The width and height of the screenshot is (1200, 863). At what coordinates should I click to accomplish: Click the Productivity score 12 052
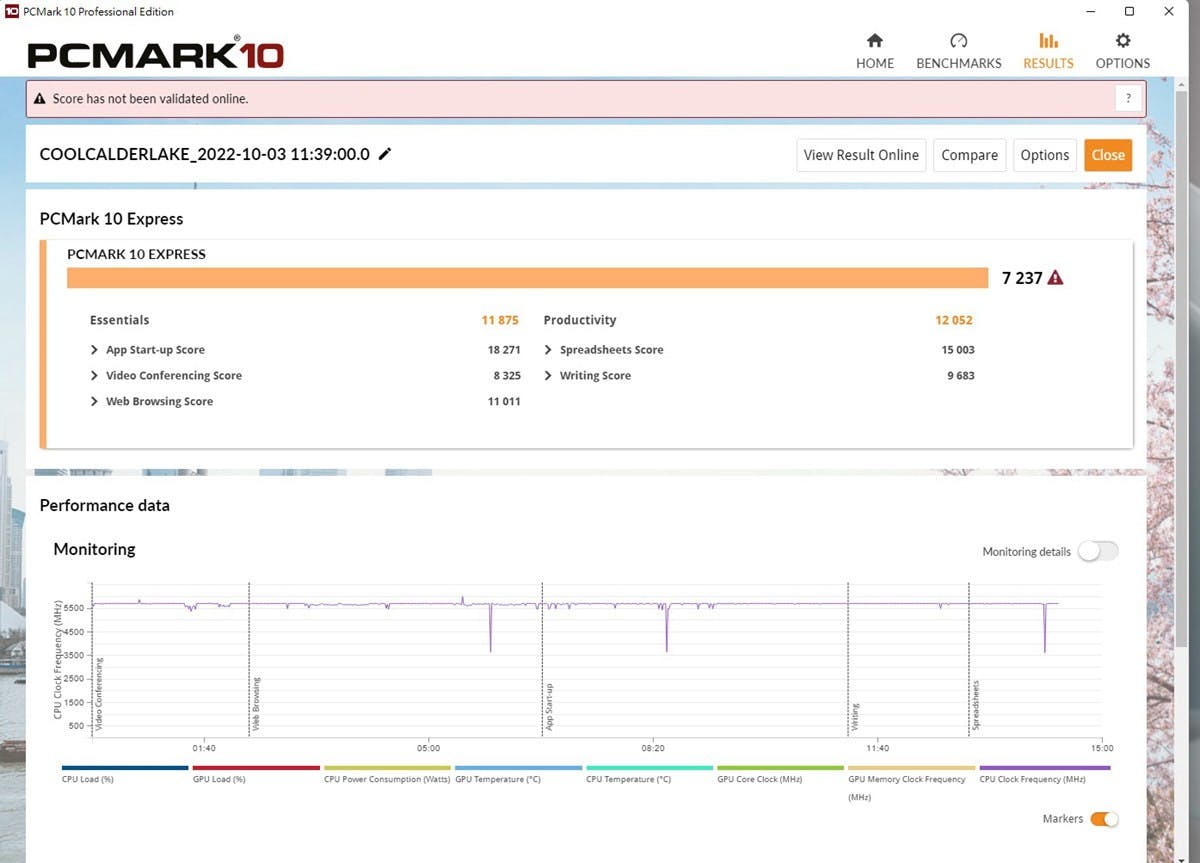pyautogui.click(x=954, y=320)
